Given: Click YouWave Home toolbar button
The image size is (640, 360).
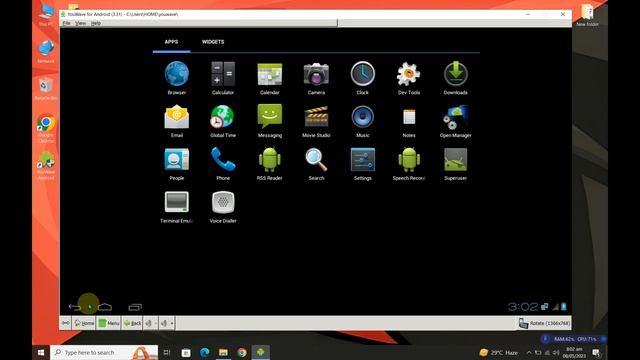Looking at the screenshot, I should [84, 323].
